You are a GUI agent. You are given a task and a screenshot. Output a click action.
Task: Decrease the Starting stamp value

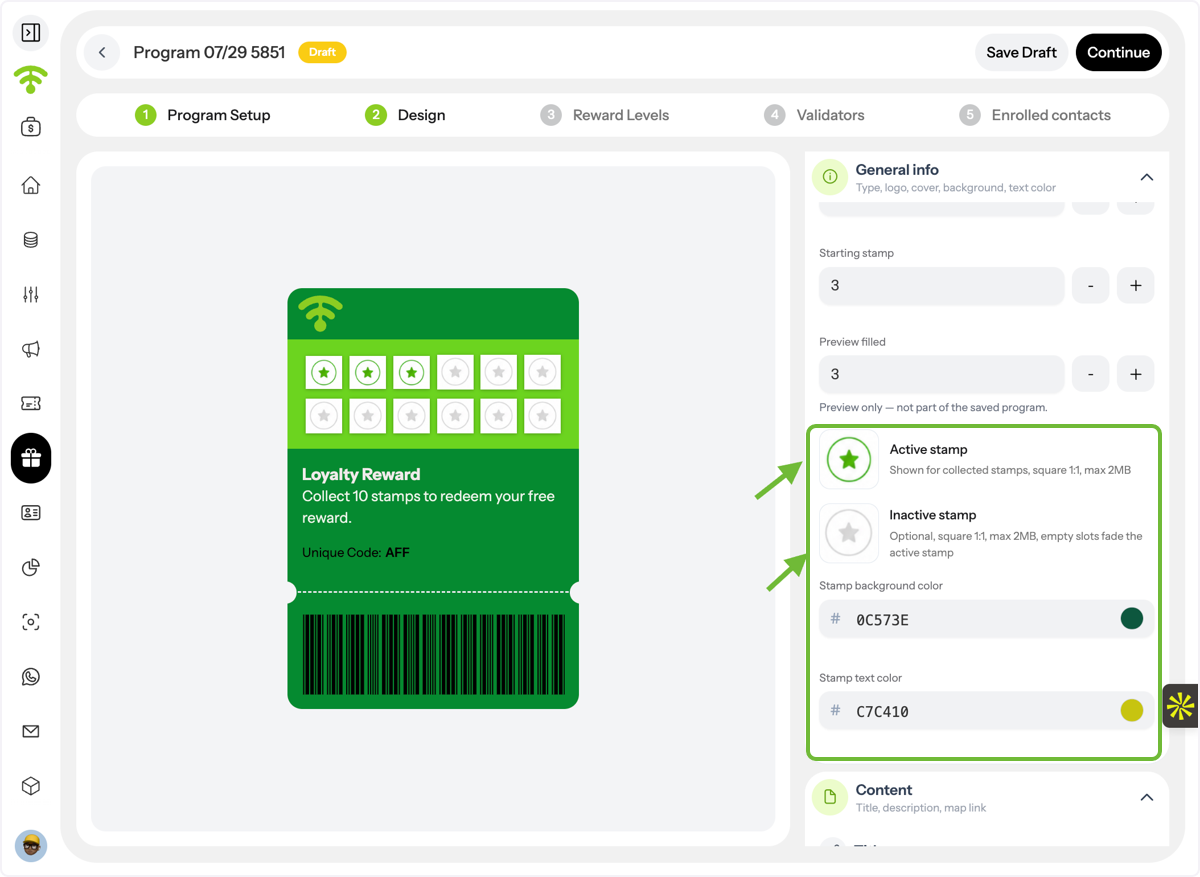click(x=1091, y=286)
